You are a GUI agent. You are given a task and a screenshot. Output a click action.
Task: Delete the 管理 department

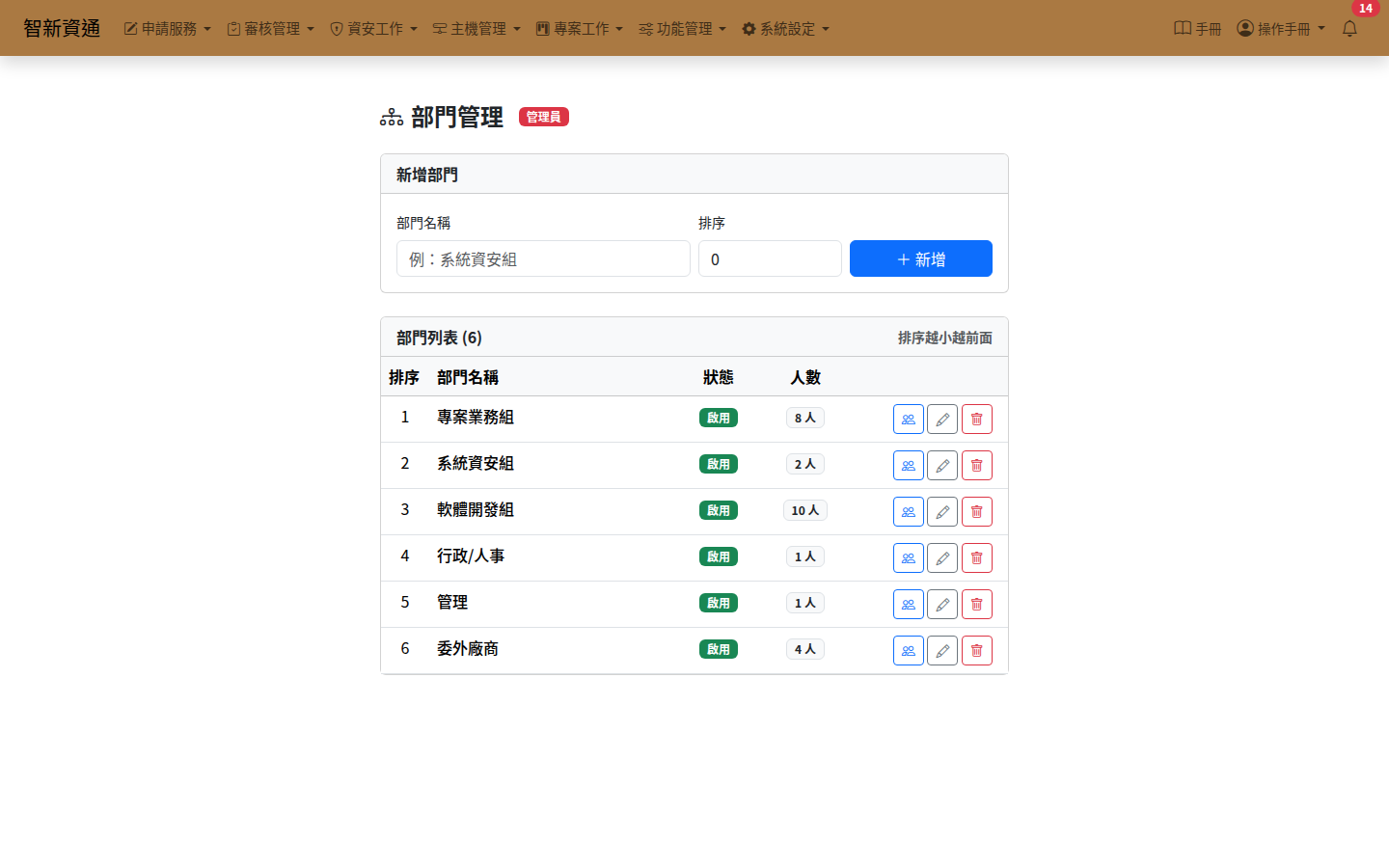coord(977,605)
